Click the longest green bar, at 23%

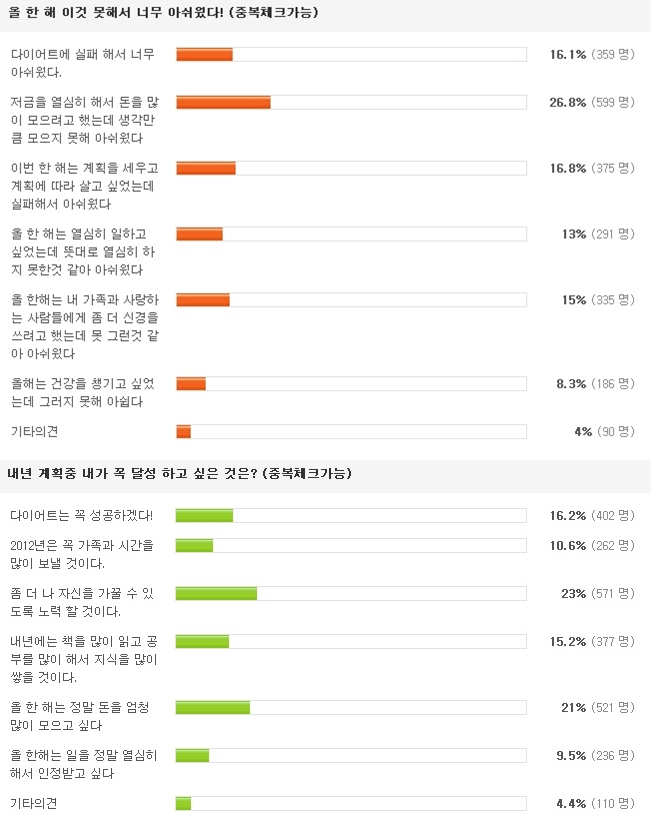[216, 594]
